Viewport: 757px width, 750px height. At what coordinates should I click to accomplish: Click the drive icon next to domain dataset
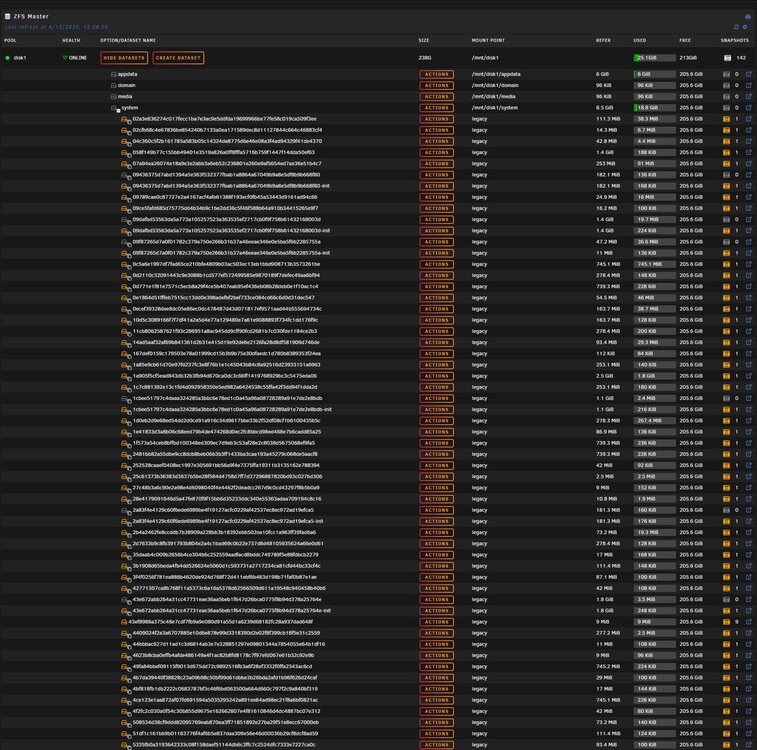point(113,85)
